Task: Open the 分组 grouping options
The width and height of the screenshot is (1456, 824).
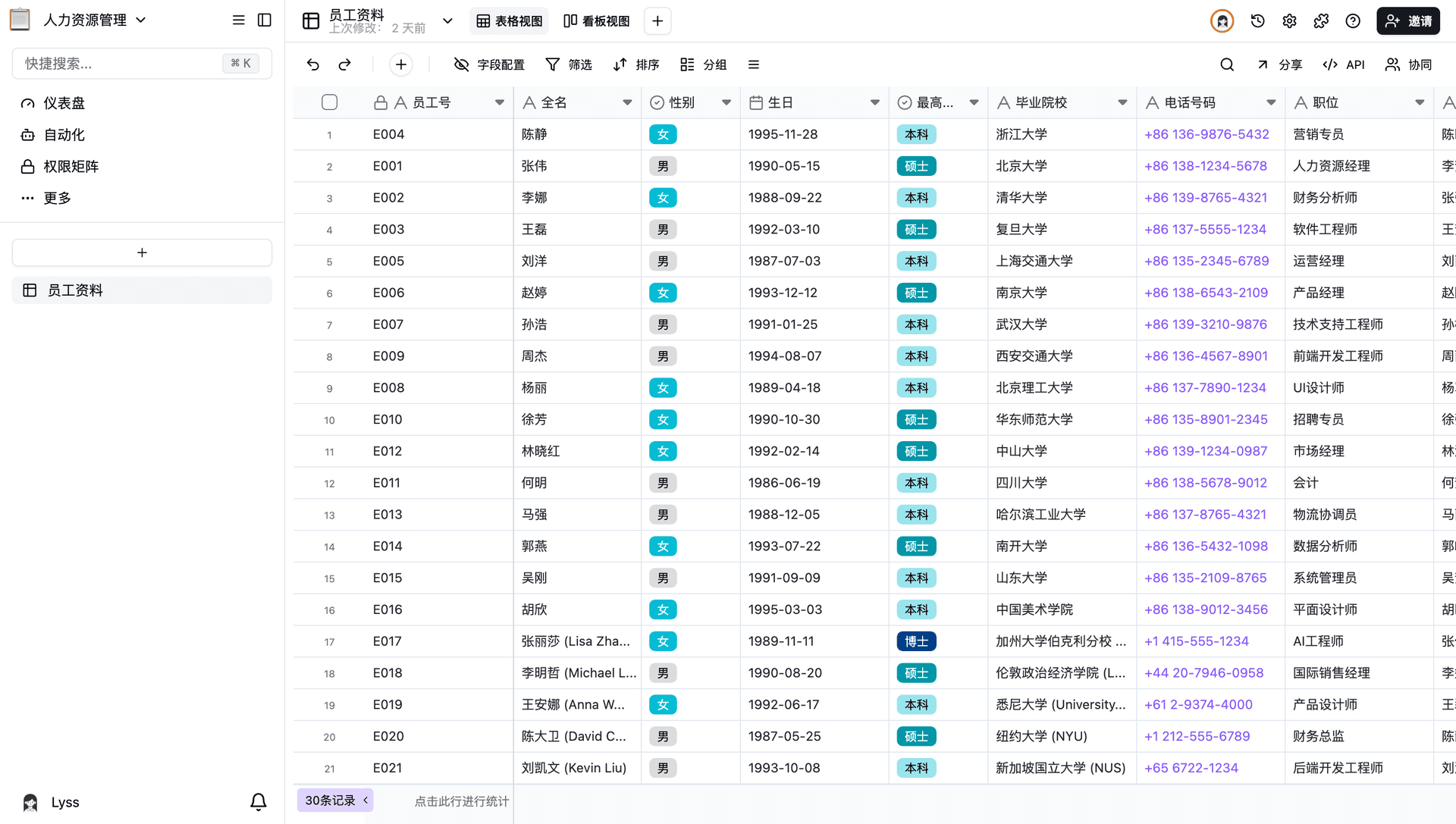Action: 703,64
